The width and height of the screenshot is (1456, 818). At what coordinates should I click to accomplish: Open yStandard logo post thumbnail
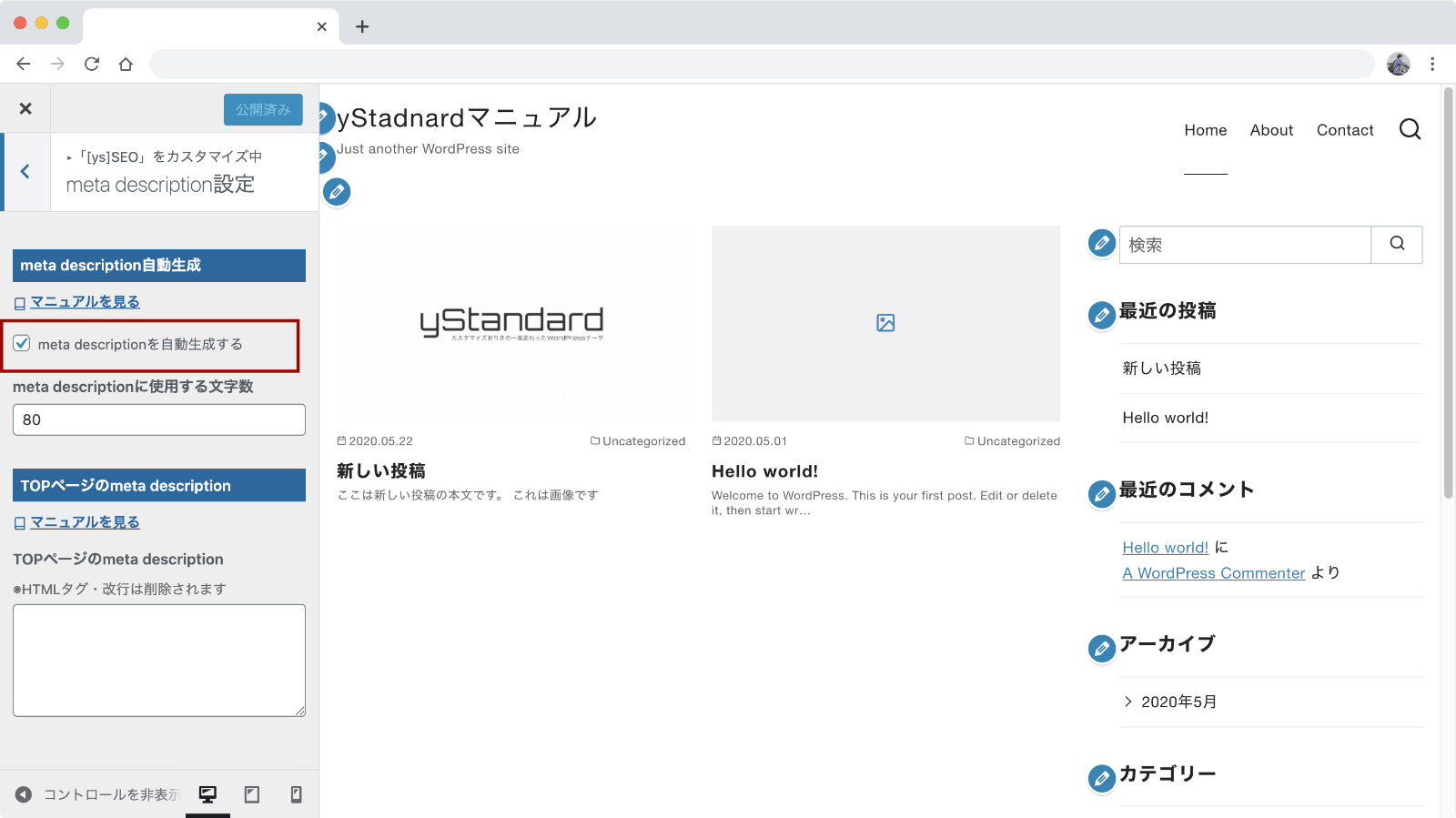click(511, 323)
